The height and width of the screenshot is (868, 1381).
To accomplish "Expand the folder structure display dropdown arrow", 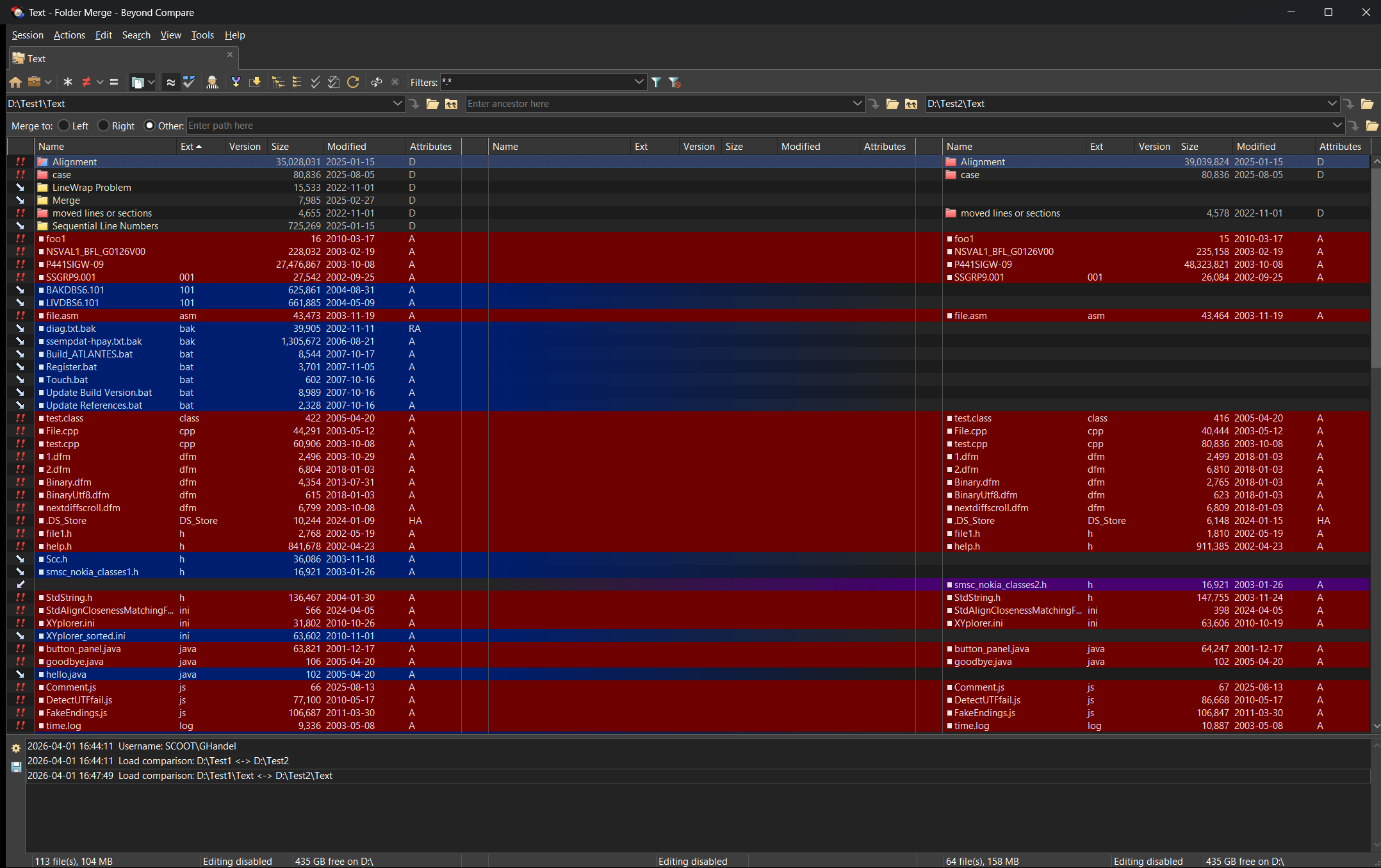I will (151, 82).
